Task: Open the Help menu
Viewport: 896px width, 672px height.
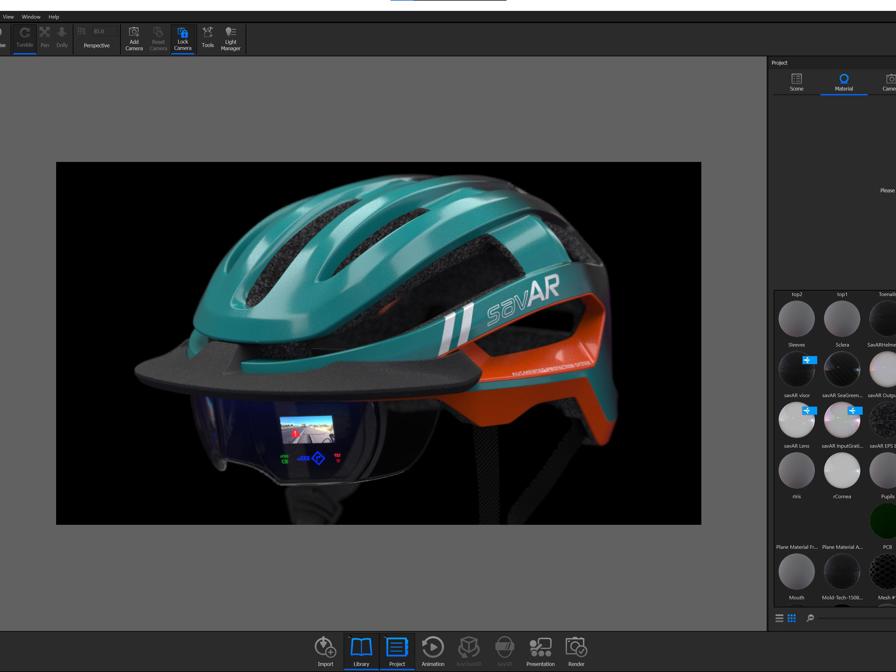Action: pyautogui.click(x=51, y=16)
